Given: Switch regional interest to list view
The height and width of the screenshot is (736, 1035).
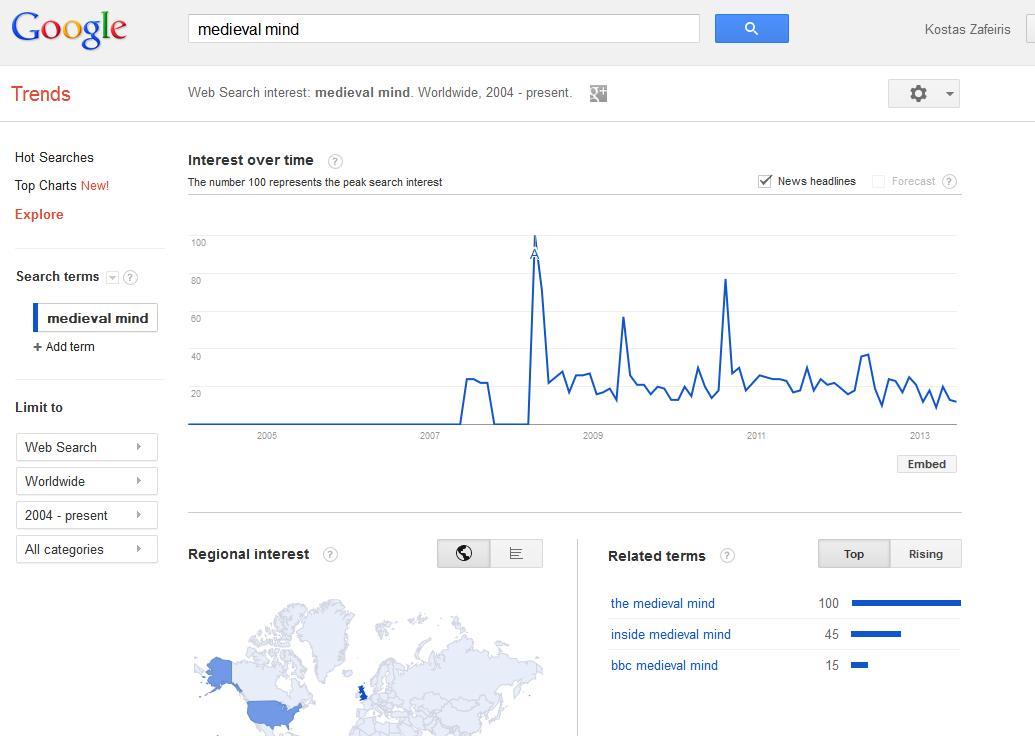Looking at the screenshot, I should pyautogui.click(x=516, y=553).
